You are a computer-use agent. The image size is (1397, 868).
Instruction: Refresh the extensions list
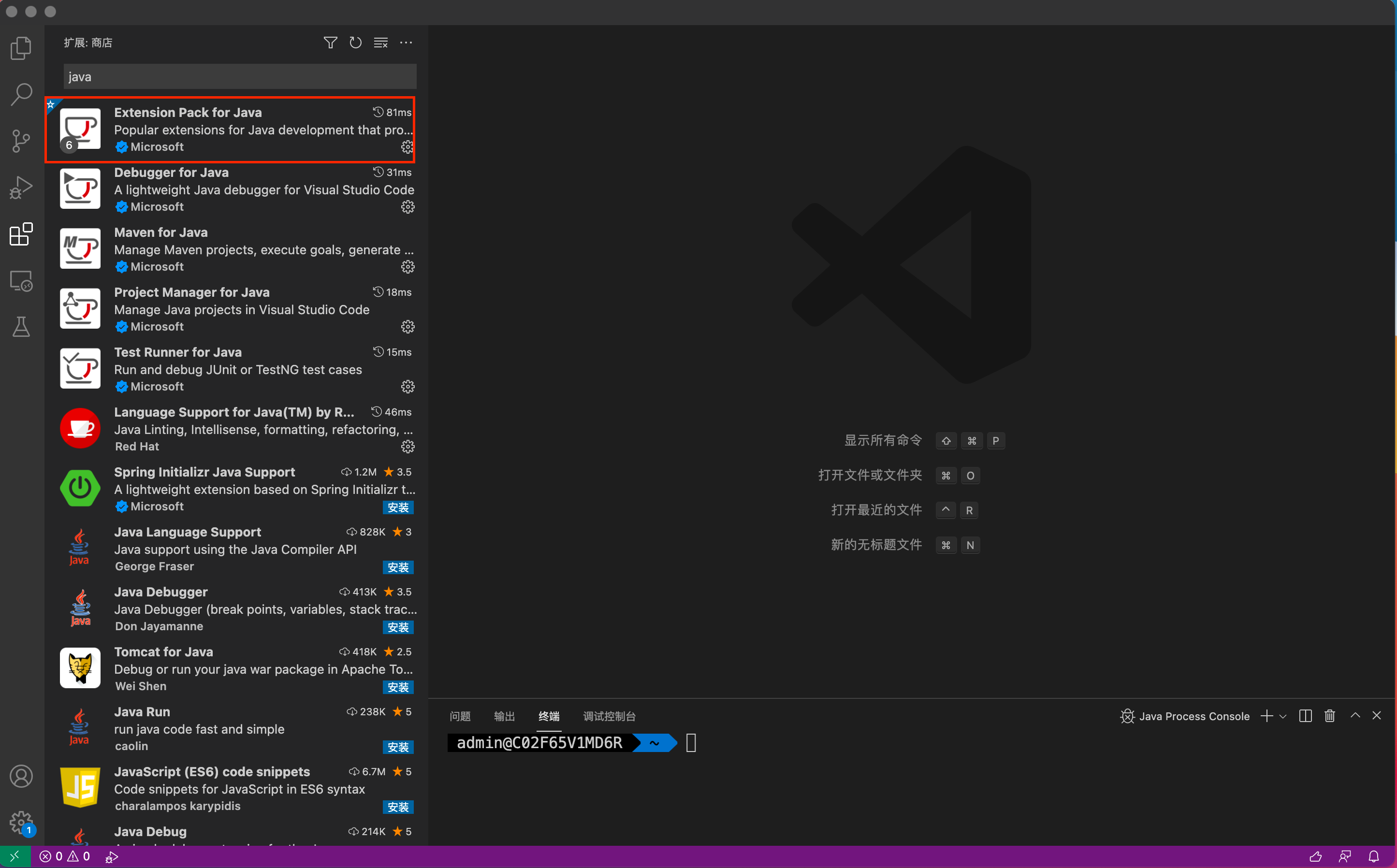[x=355, y=43]
